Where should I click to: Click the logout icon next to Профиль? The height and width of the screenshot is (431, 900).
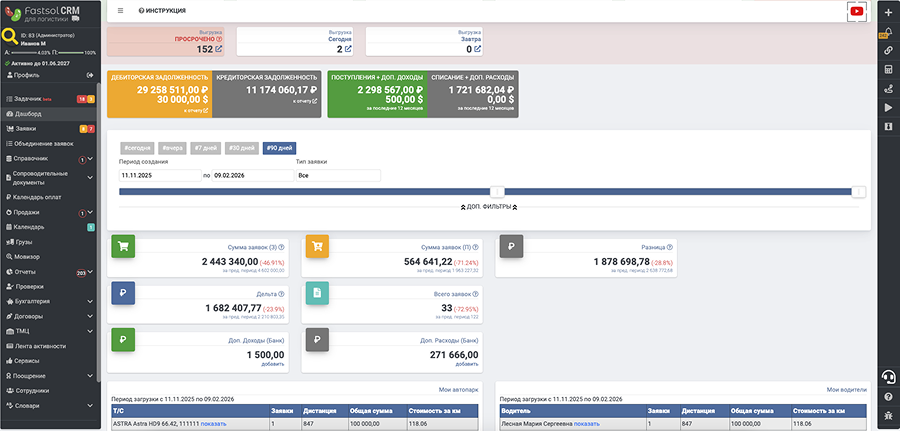point(91,75)
